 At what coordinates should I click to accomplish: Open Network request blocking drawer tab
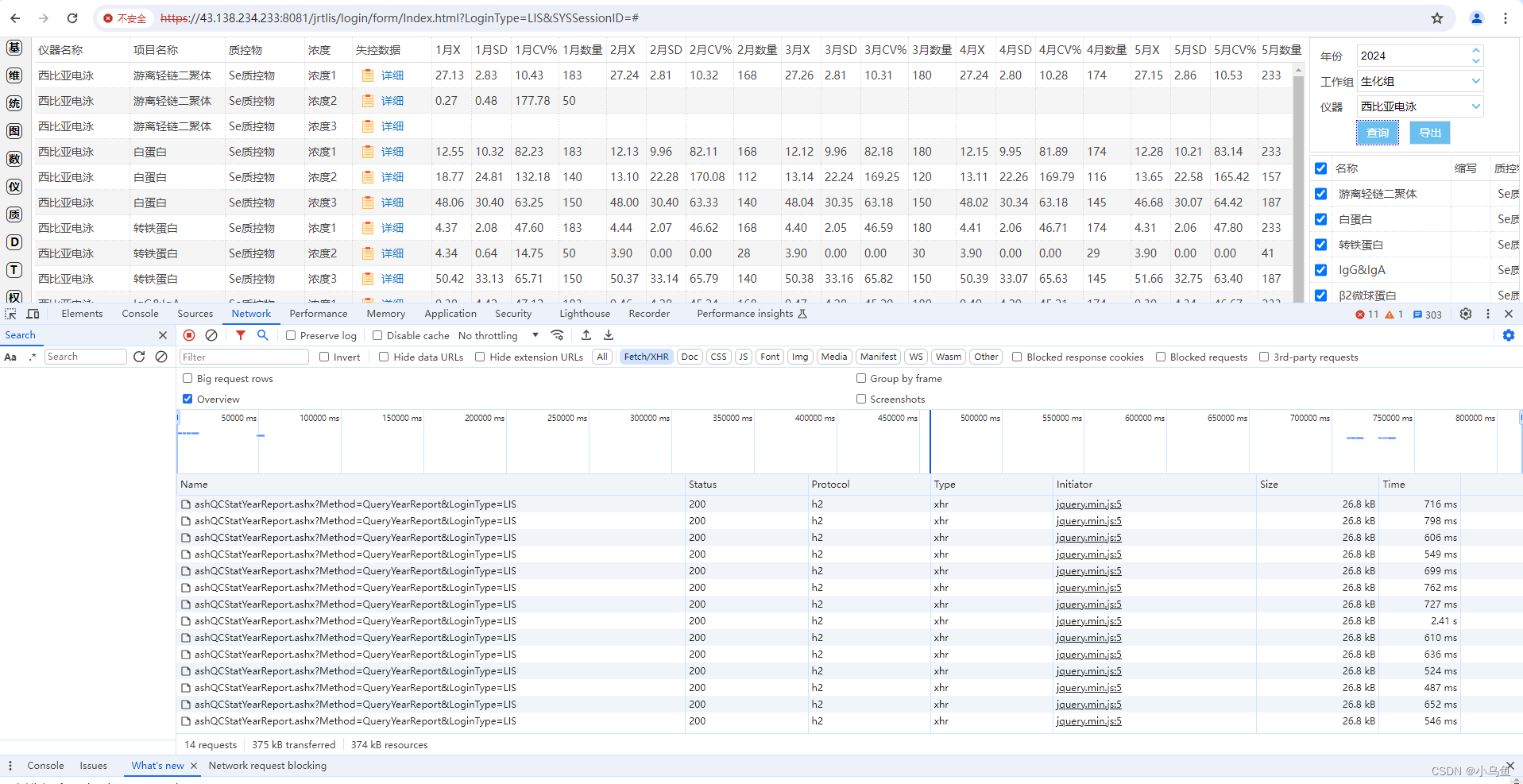(x=267, y=766)
